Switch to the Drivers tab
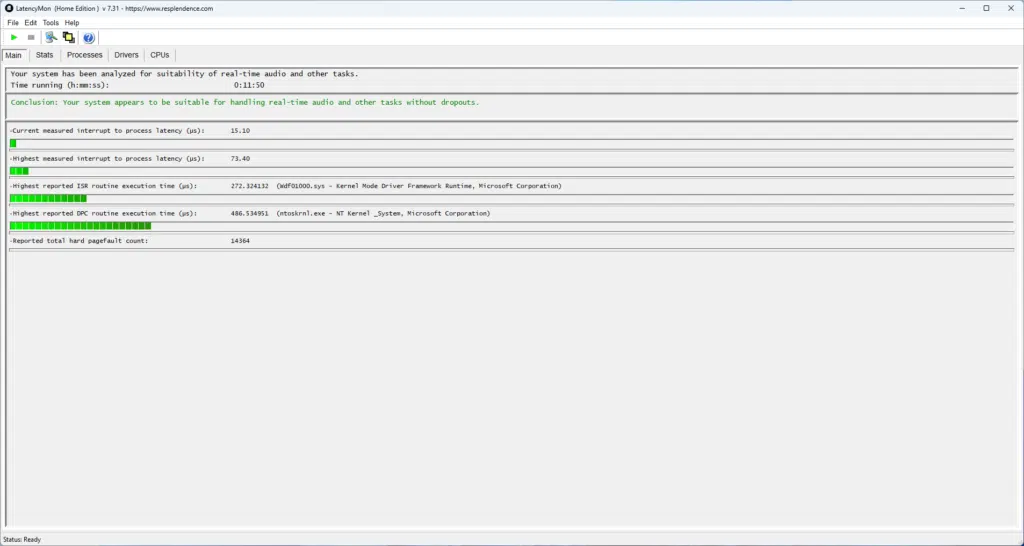The image size is (1024, 546). (x=126, y=55)
